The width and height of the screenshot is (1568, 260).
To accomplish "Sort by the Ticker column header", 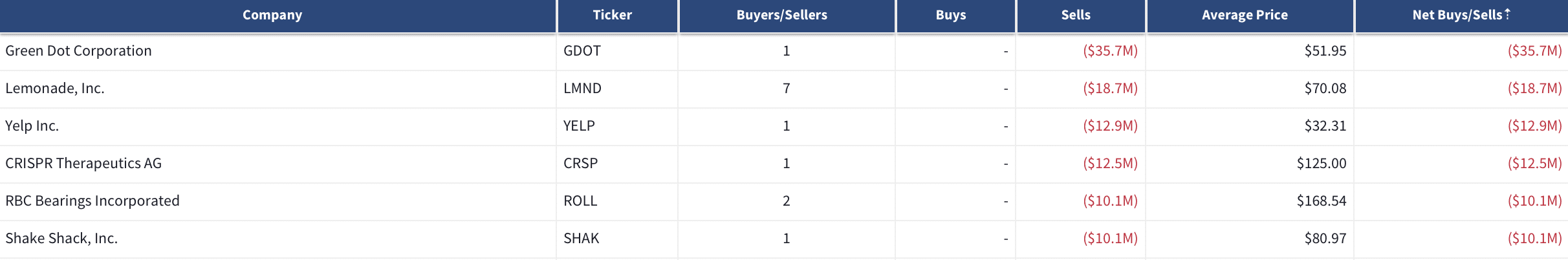I will tap(613, 15).
